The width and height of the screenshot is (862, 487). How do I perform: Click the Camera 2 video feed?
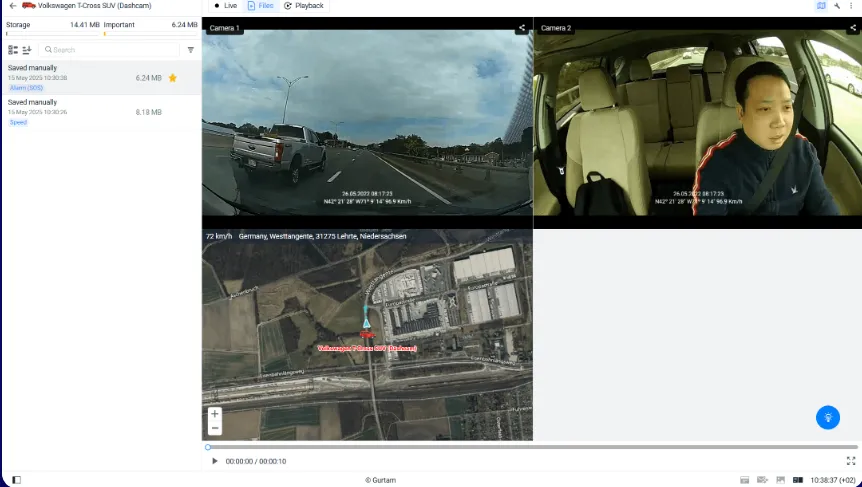coord(698,123)
